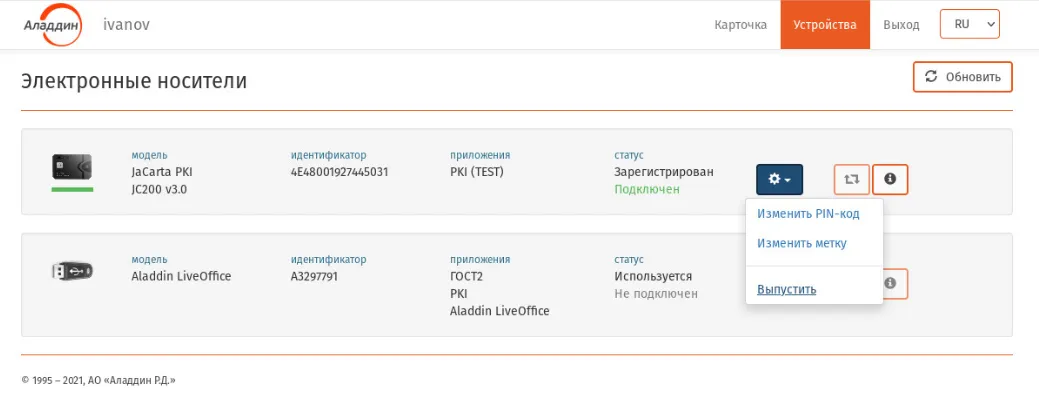Click the ivanov username
The image size is (1039, 409).
(127, 25)
